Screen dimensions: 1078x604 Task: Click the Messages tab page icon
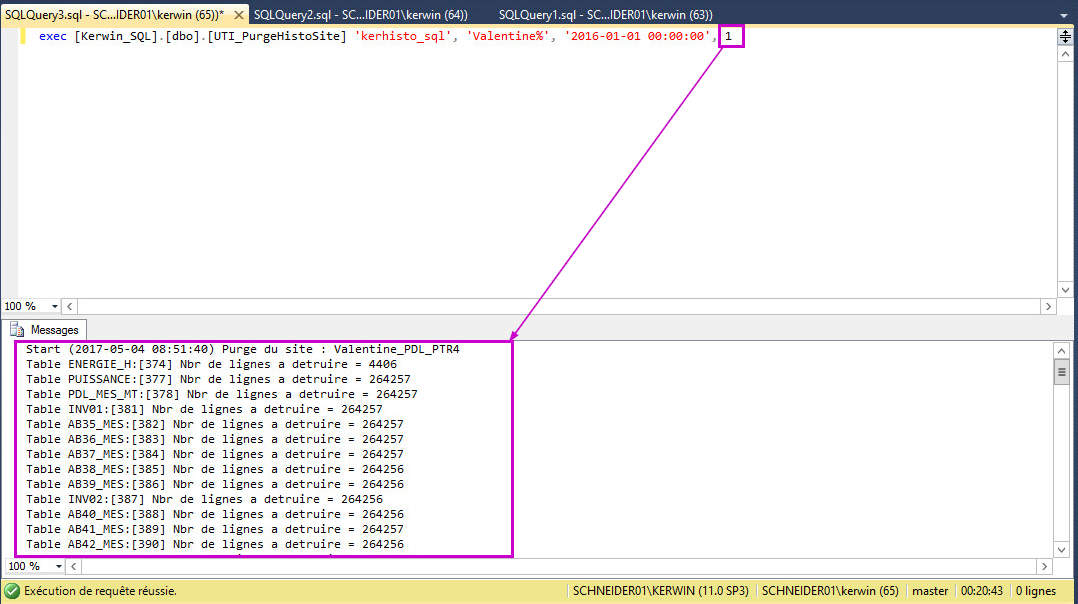(x=17, y=329)
